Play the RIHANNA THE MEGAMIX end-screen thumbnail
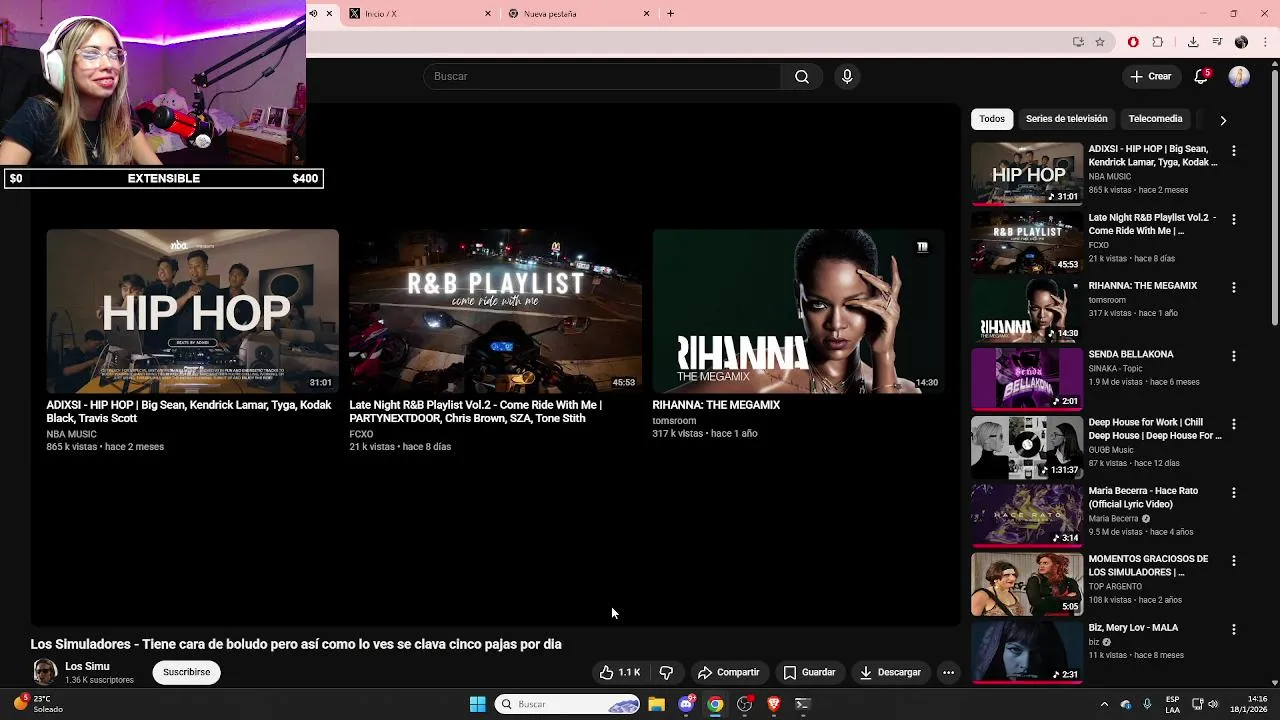The height and width of the screenshot is (720, 1280). (x=798, y=311)
